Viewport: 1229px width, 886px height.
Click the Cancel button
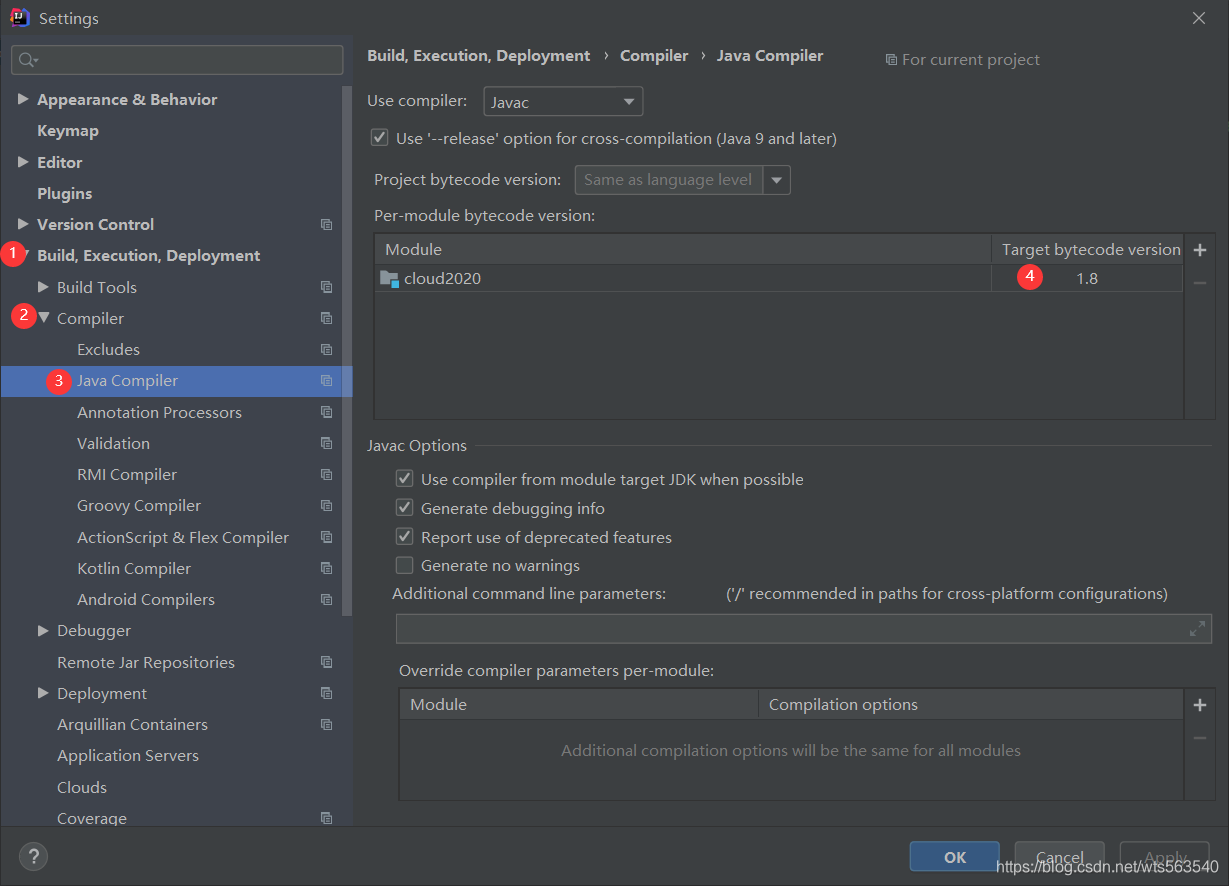pos(1060,857)
